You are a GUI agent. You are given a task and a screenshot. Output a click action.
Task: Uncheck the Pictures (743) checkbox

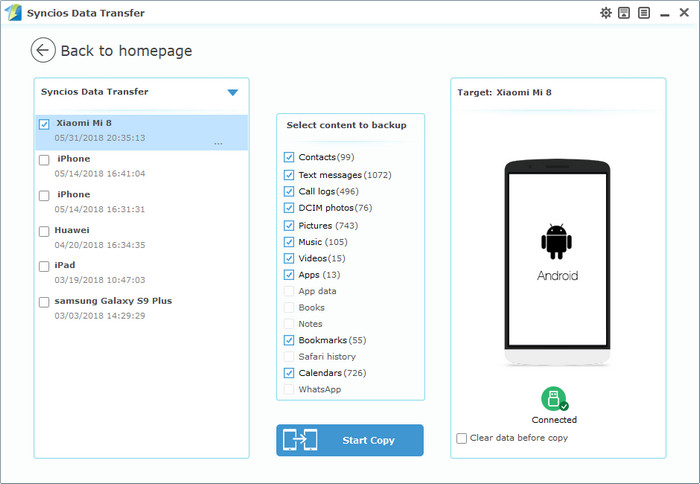tap(289, 225)
